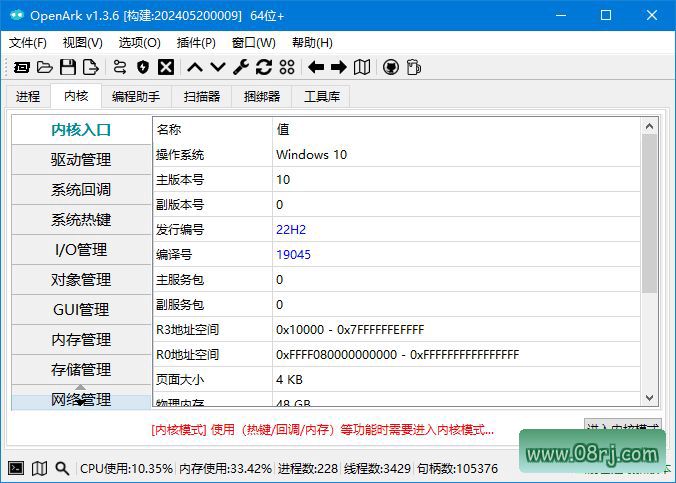Click the up chevron toolbar icon
Viewport: 676px width, 483px height.
click(195, 67)
